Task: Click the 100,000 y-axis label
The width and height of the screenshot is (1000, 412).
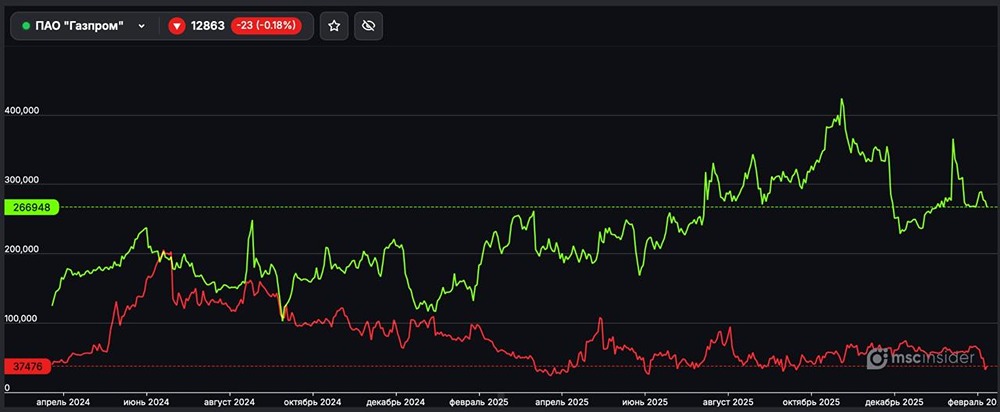Action: point(22,319)
